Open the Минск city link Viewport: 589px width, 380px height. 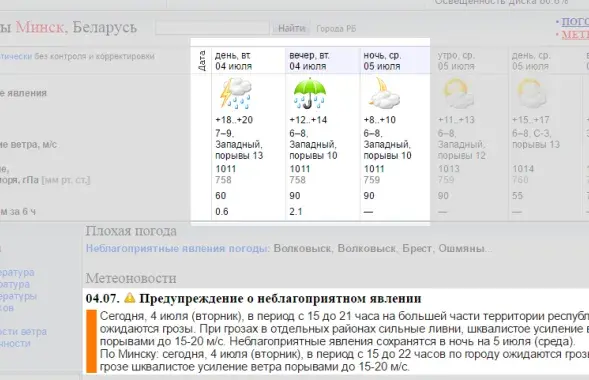coord(39,27)
